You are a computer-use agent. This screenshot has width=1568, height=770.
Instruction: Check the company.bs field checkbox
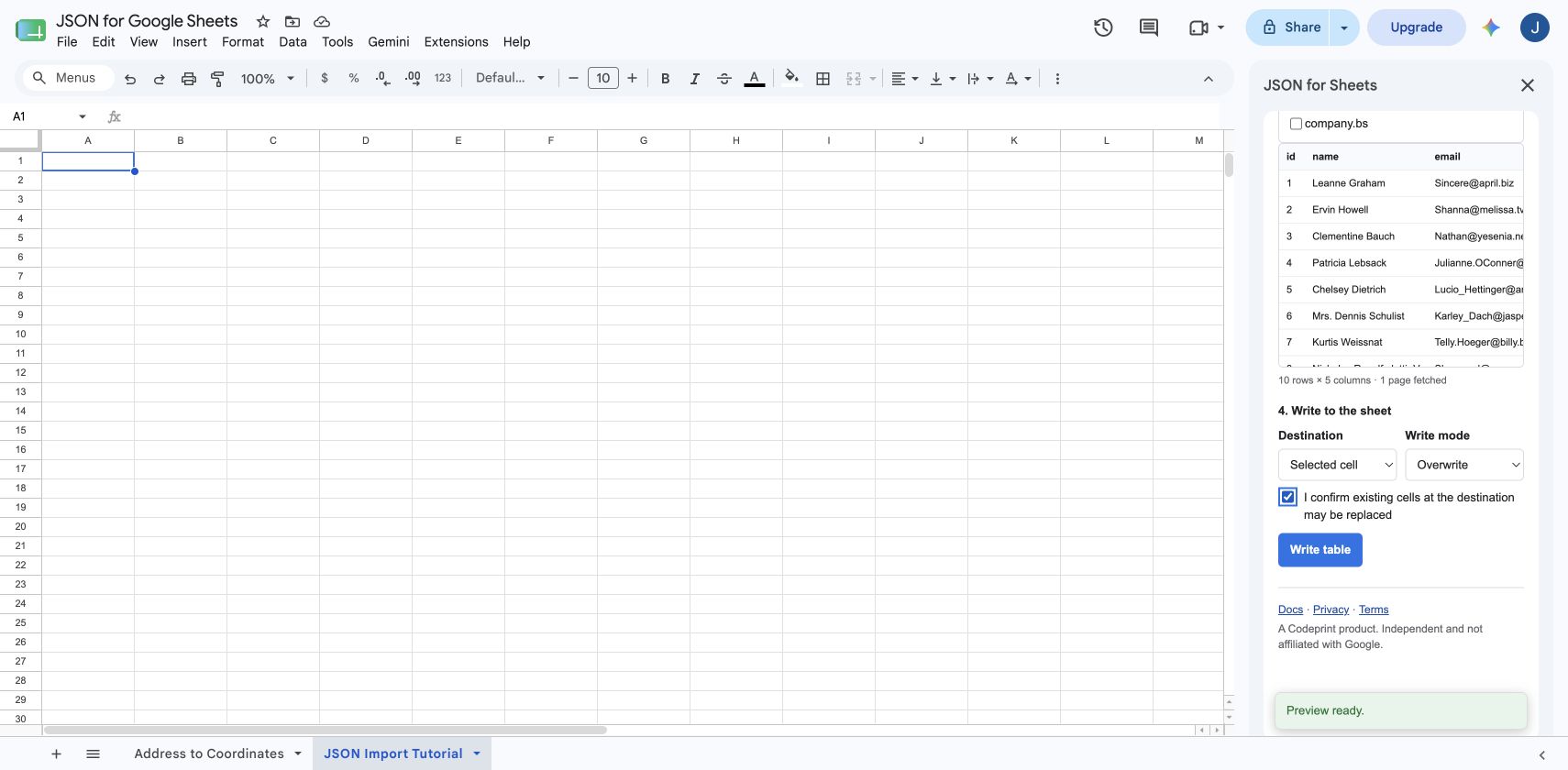[x=1296, y=124]
